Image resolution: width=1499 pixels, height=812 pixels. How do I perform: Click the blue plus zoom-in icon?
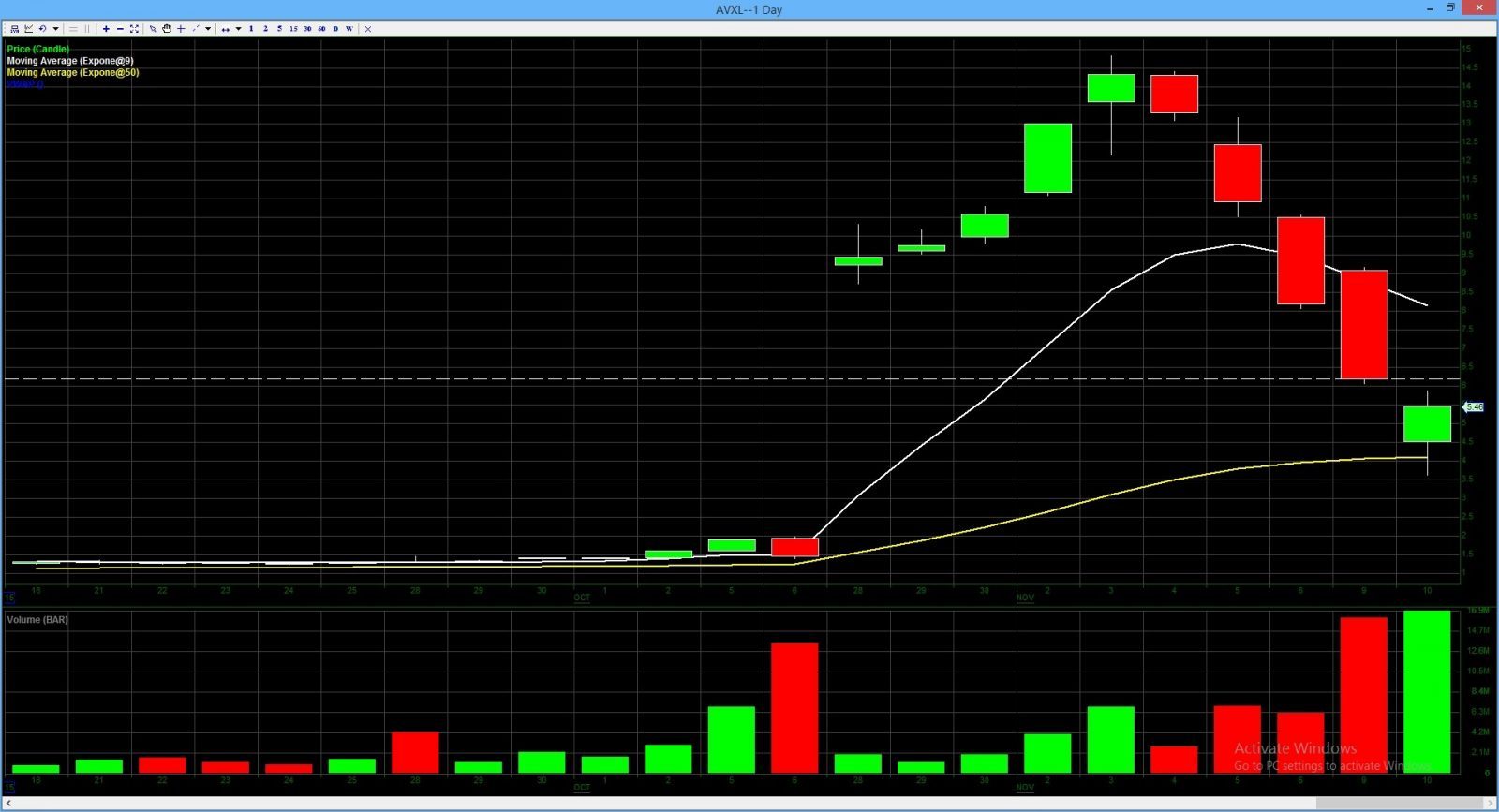[x=106, y=29]
